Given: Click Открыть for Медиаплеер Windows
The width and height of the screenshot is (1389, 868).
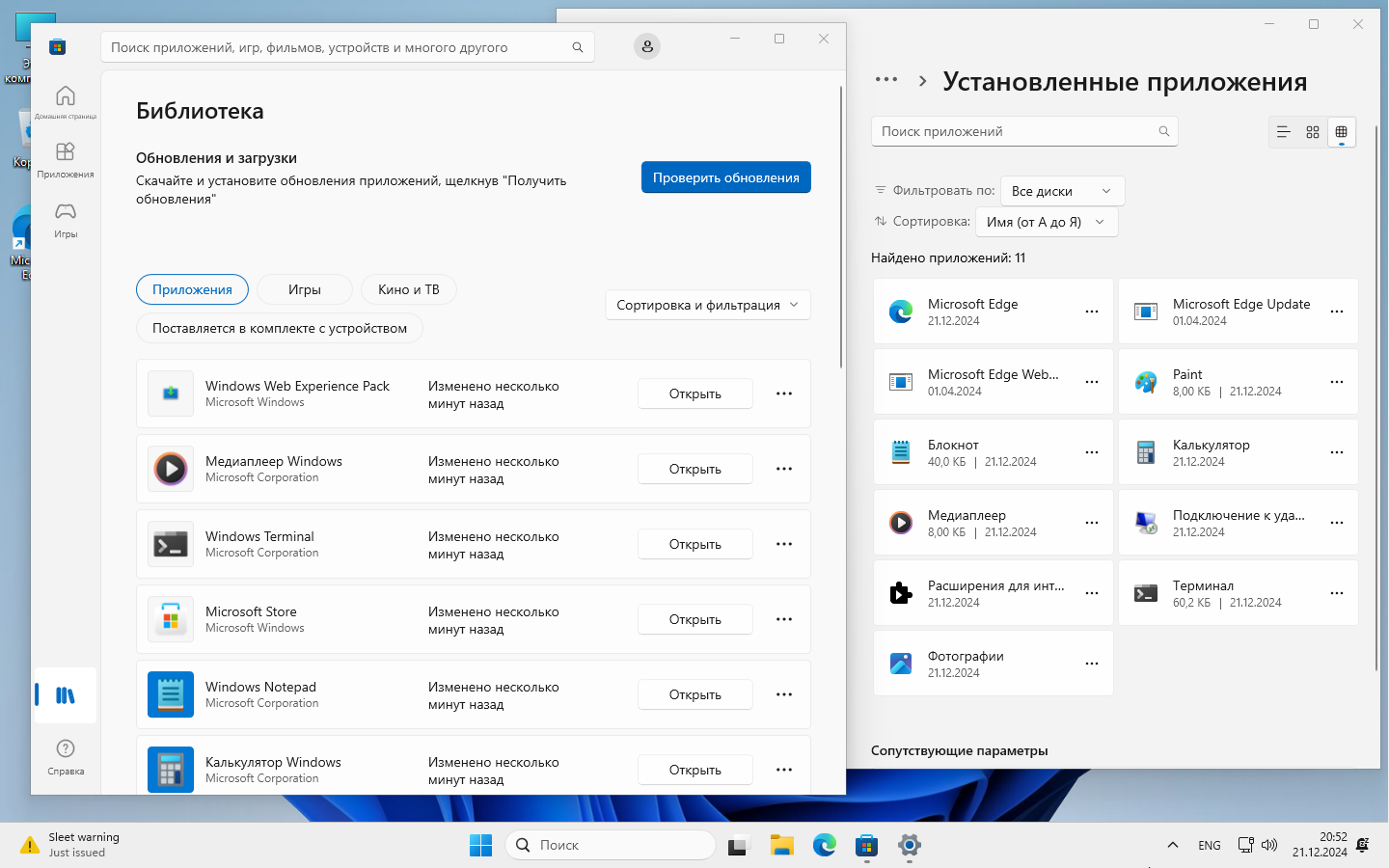Looking at the screenshot, I should click(x=695, y=469).
